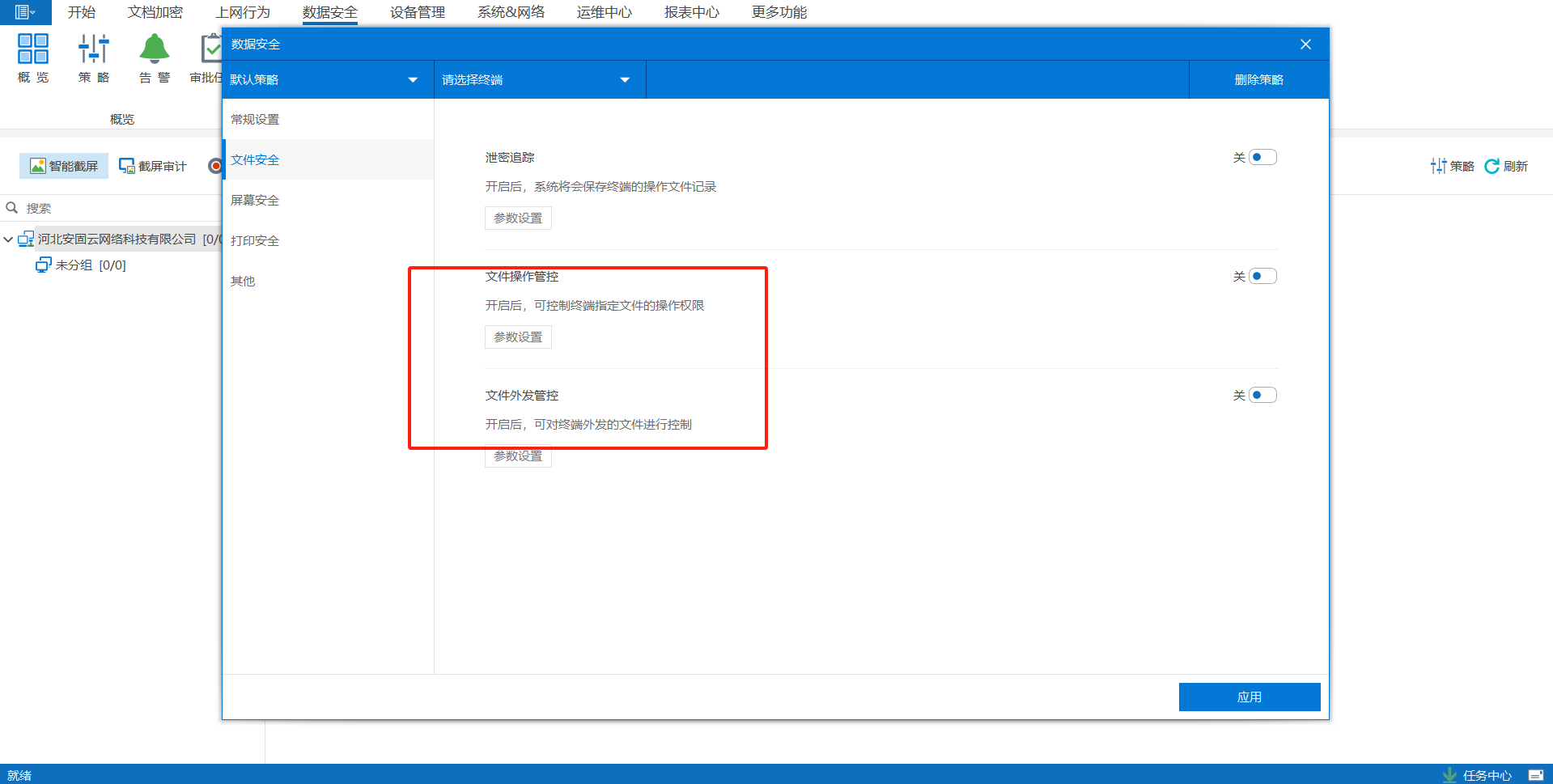Click the 刷新 refresh arrow icon

point(1492,166)
